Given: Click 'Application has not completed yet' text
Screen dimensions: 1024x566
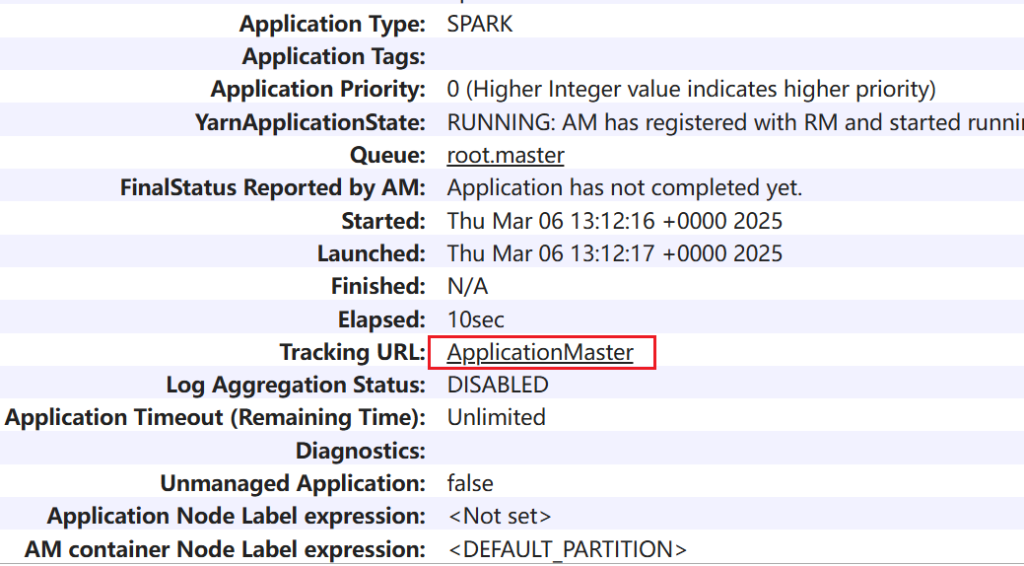Looking at the screenshot, I should pyautogui.click(x=624, y=188).
